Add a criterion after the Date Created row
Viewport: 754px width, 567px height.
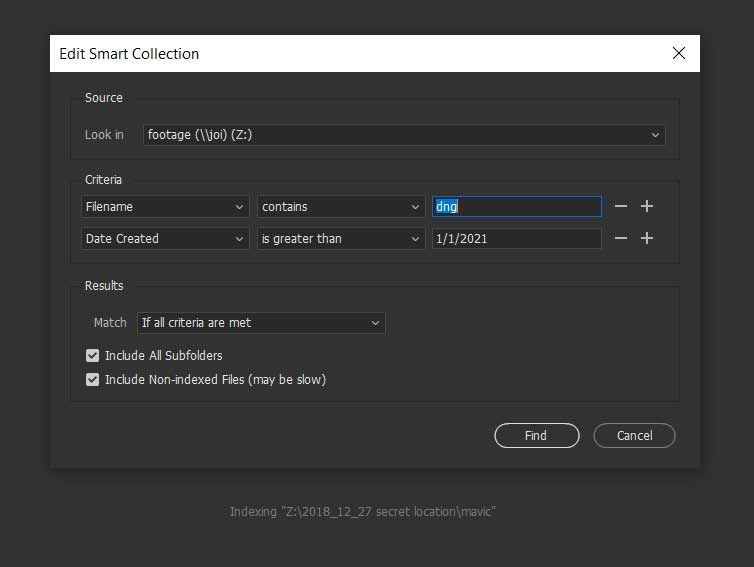coord(647,238)
